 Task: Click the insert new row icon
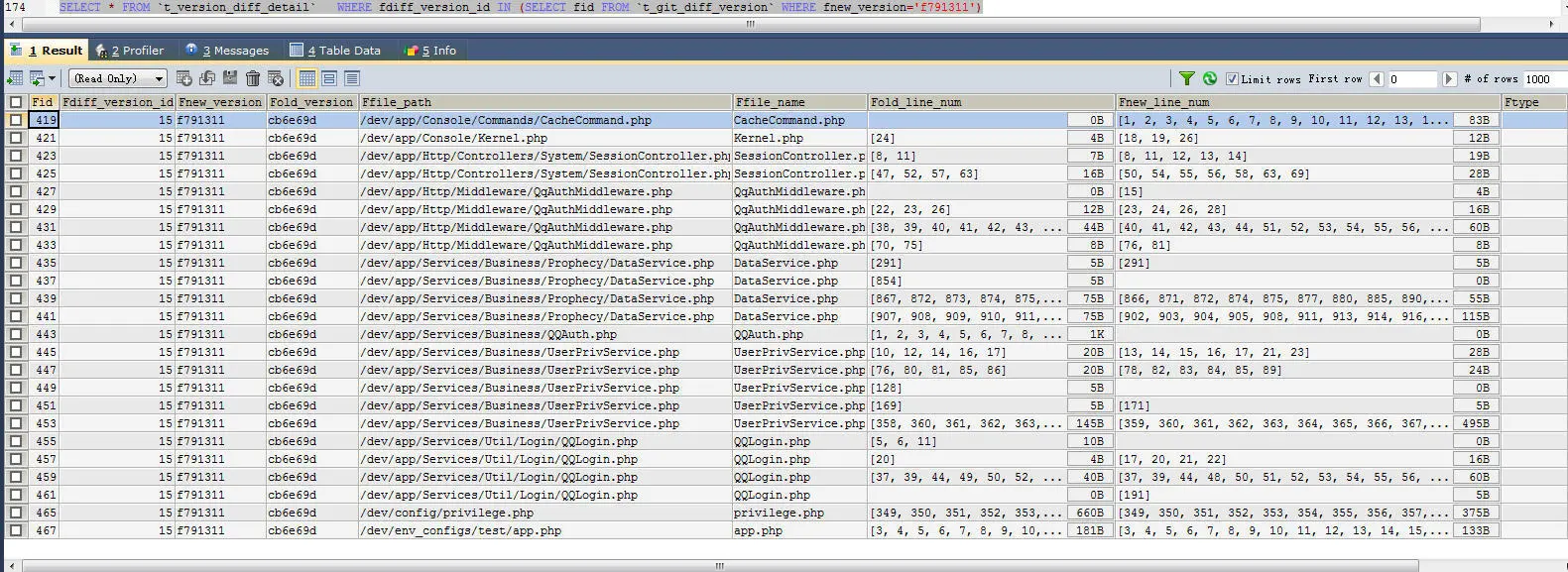click(184, 78)
